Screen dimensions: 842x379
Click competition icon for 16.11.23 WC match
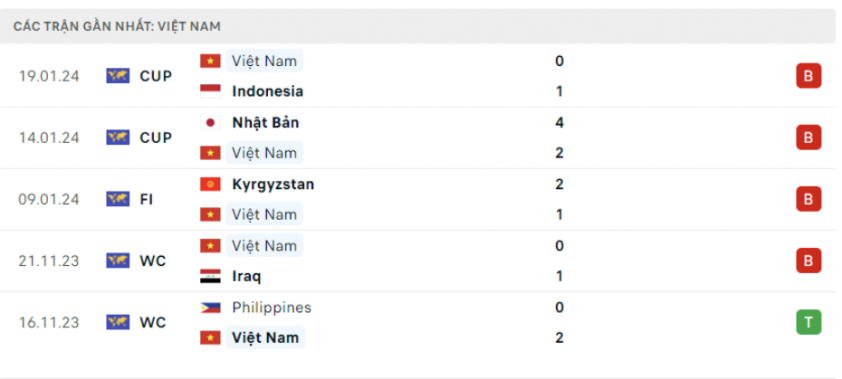(118, 322)
